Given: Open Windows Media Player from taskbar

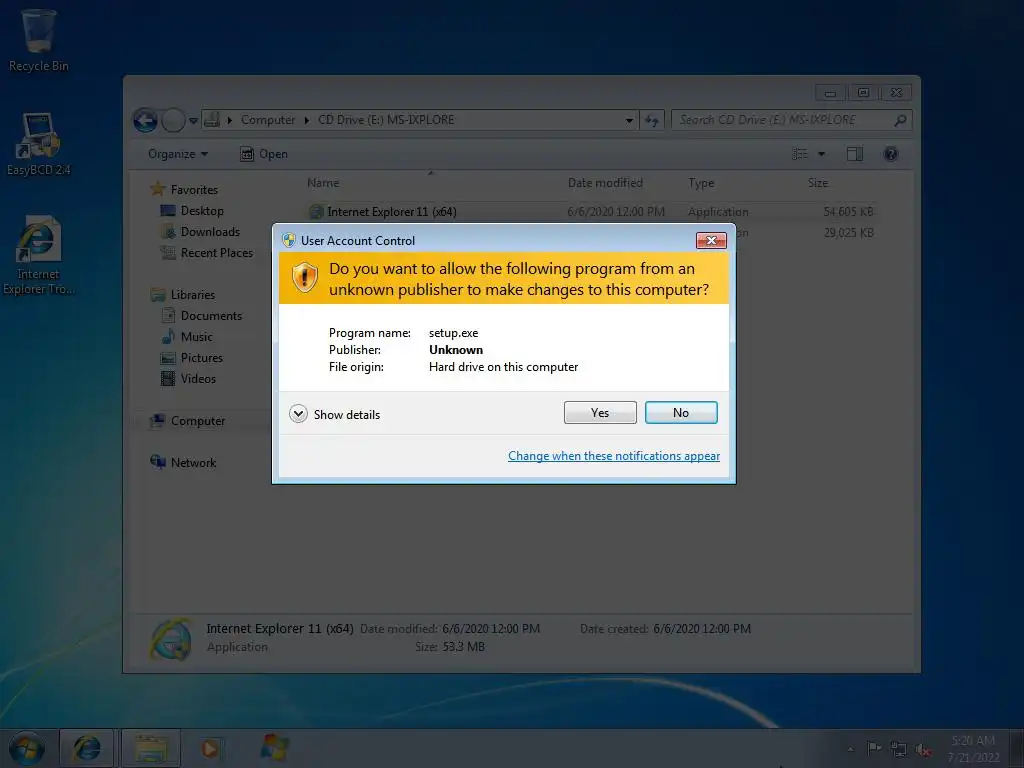Looking at the screenshot, I should pyautogui.click(x=210, y=748).
